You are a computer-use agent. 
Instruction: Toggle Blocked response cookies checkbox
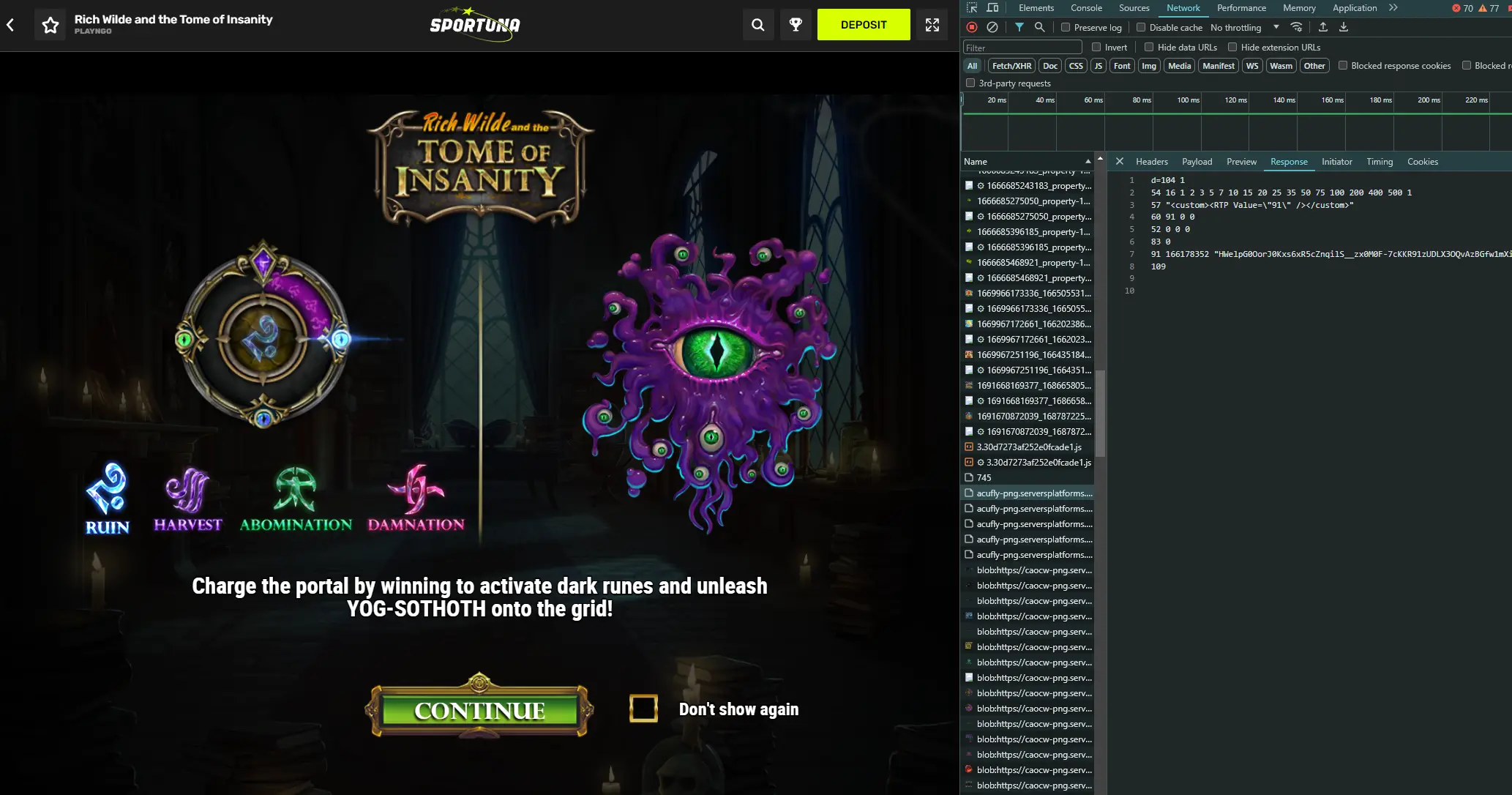1343,65
